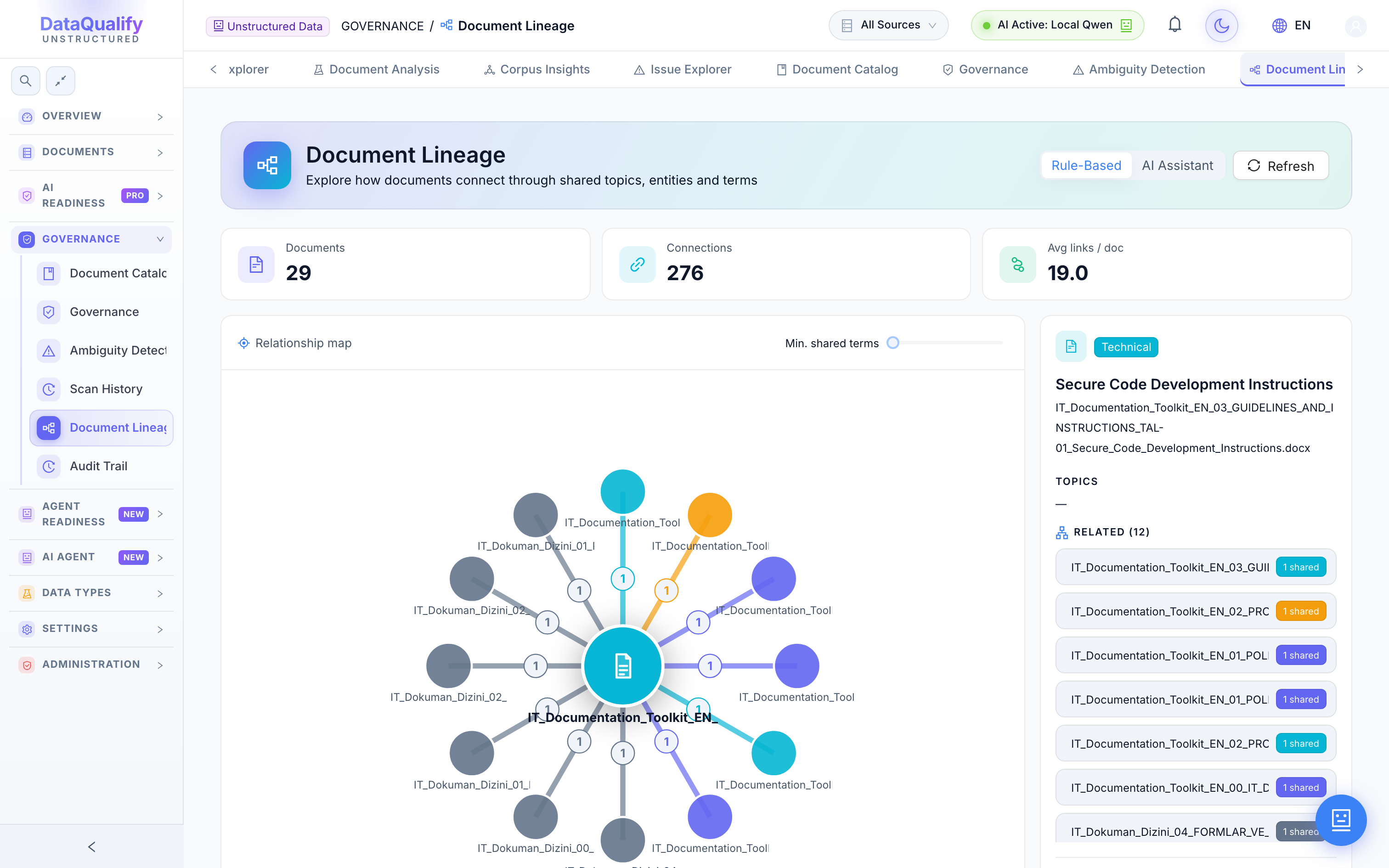Expand the Overview sidebar section
The height and width of the screenshot is (868, 1389).
pyautogui.click(x=91, y=117)
